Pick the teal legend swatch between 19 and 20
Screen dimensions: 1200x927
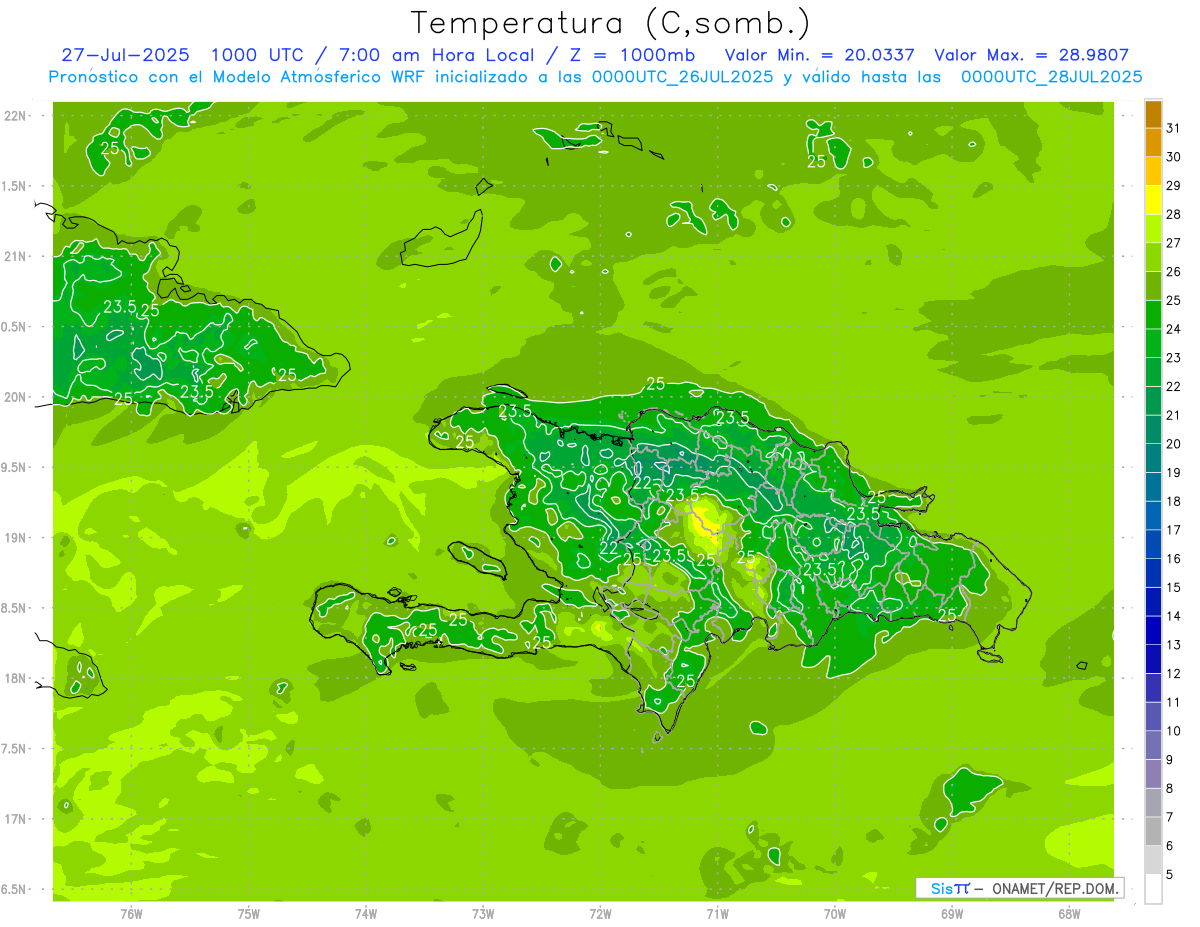(1153, 458)
